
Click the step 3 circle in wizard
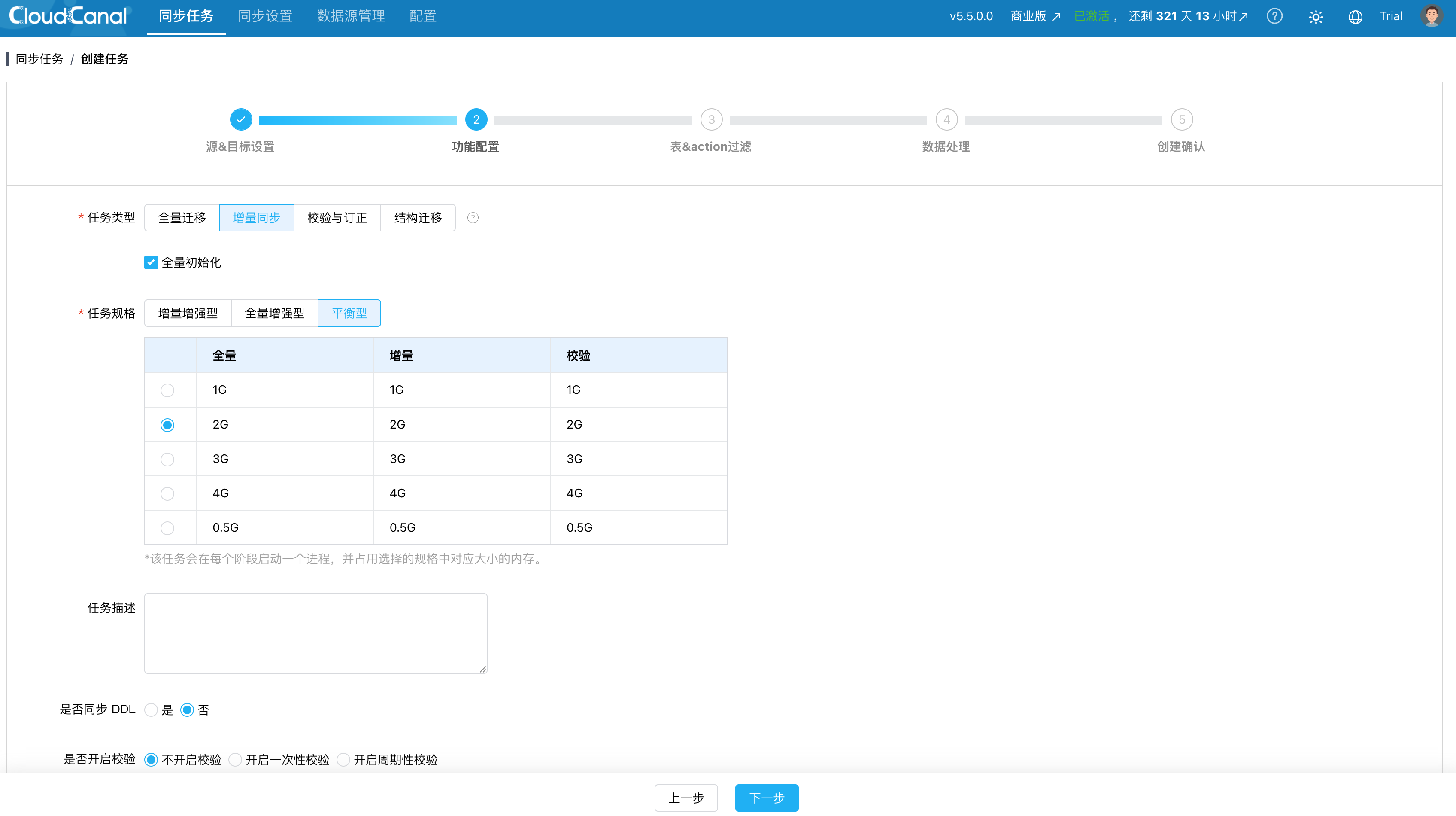tap(711, 119)
